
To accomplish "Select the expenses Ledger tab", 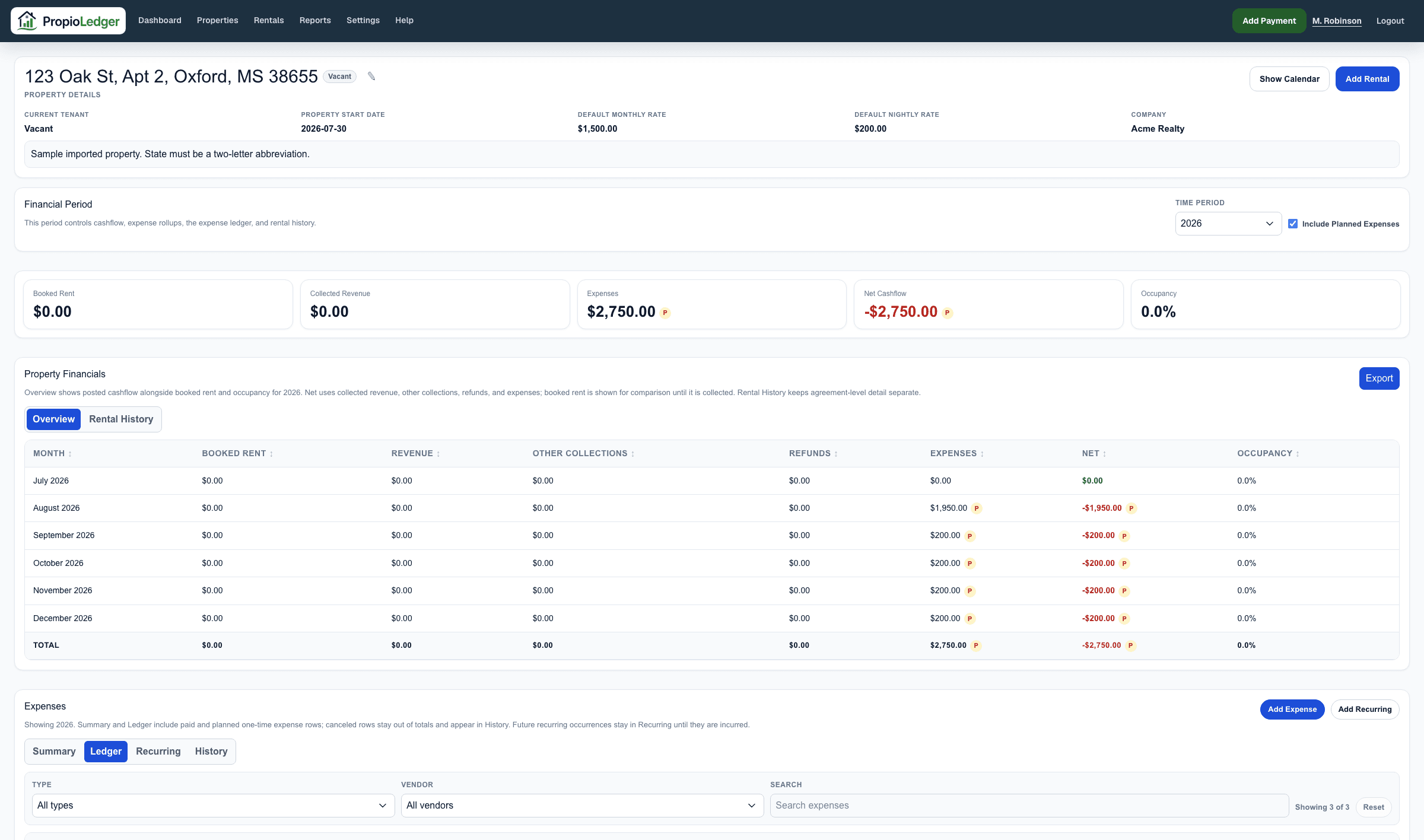I will pyautogui.click(x=106, y=752).
